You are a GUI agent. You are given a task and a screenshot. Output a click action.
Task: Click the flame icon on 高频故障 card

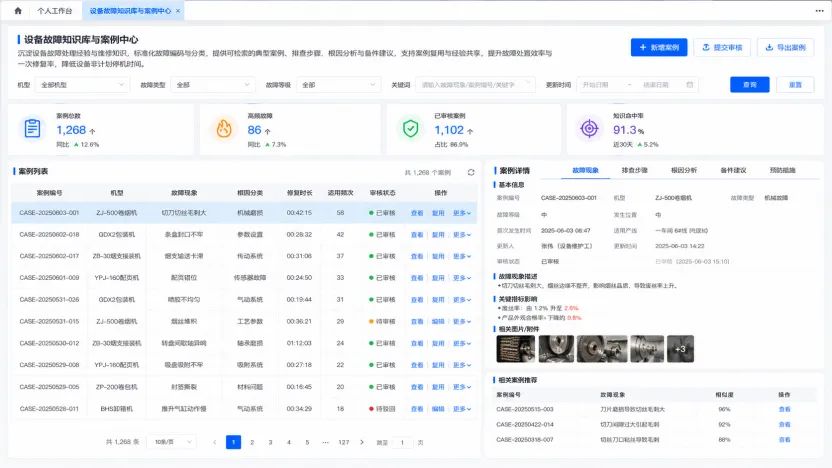click(x=224, y=128)
